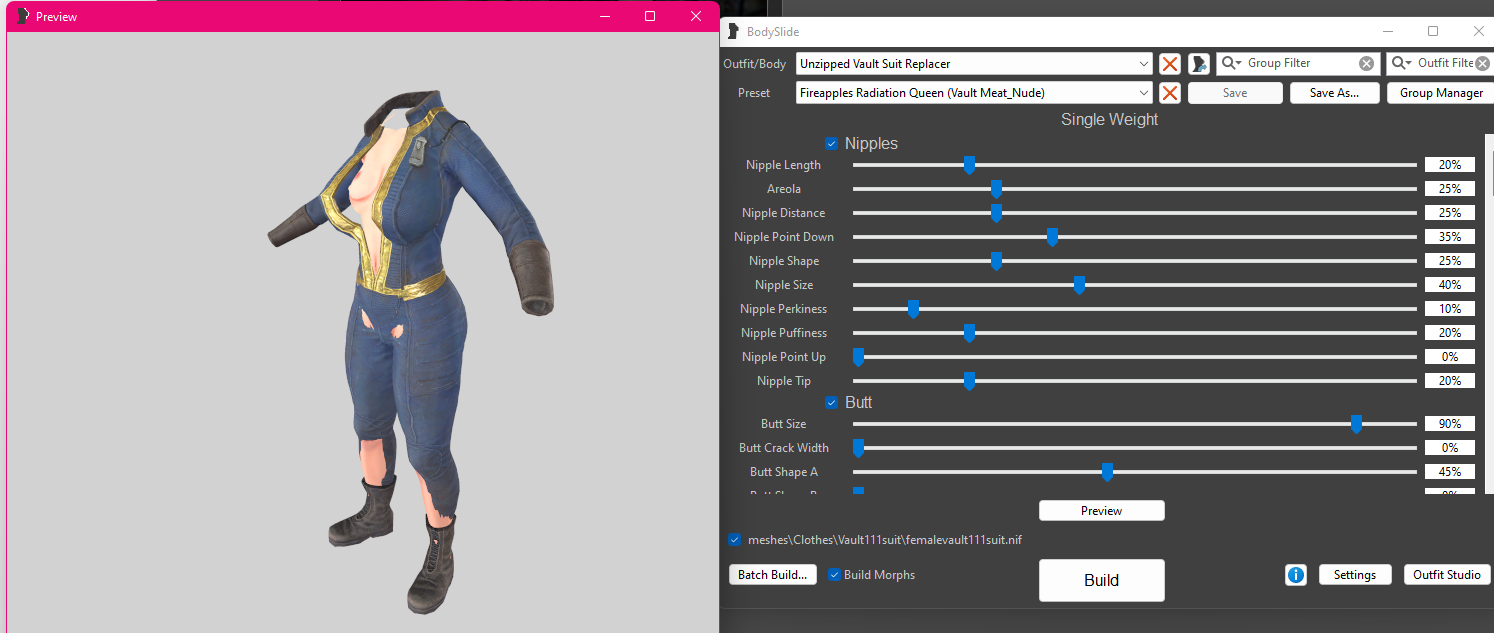Open the Unzipped Vault Suit Replacer dropdown

1144,63
